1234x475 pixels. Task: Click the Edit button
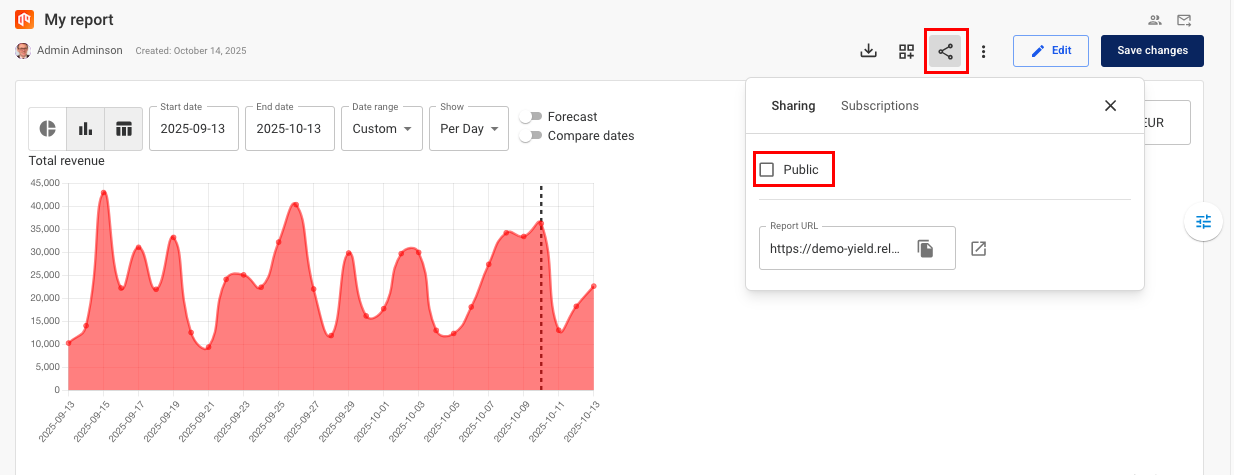[x=1050, y=51]
